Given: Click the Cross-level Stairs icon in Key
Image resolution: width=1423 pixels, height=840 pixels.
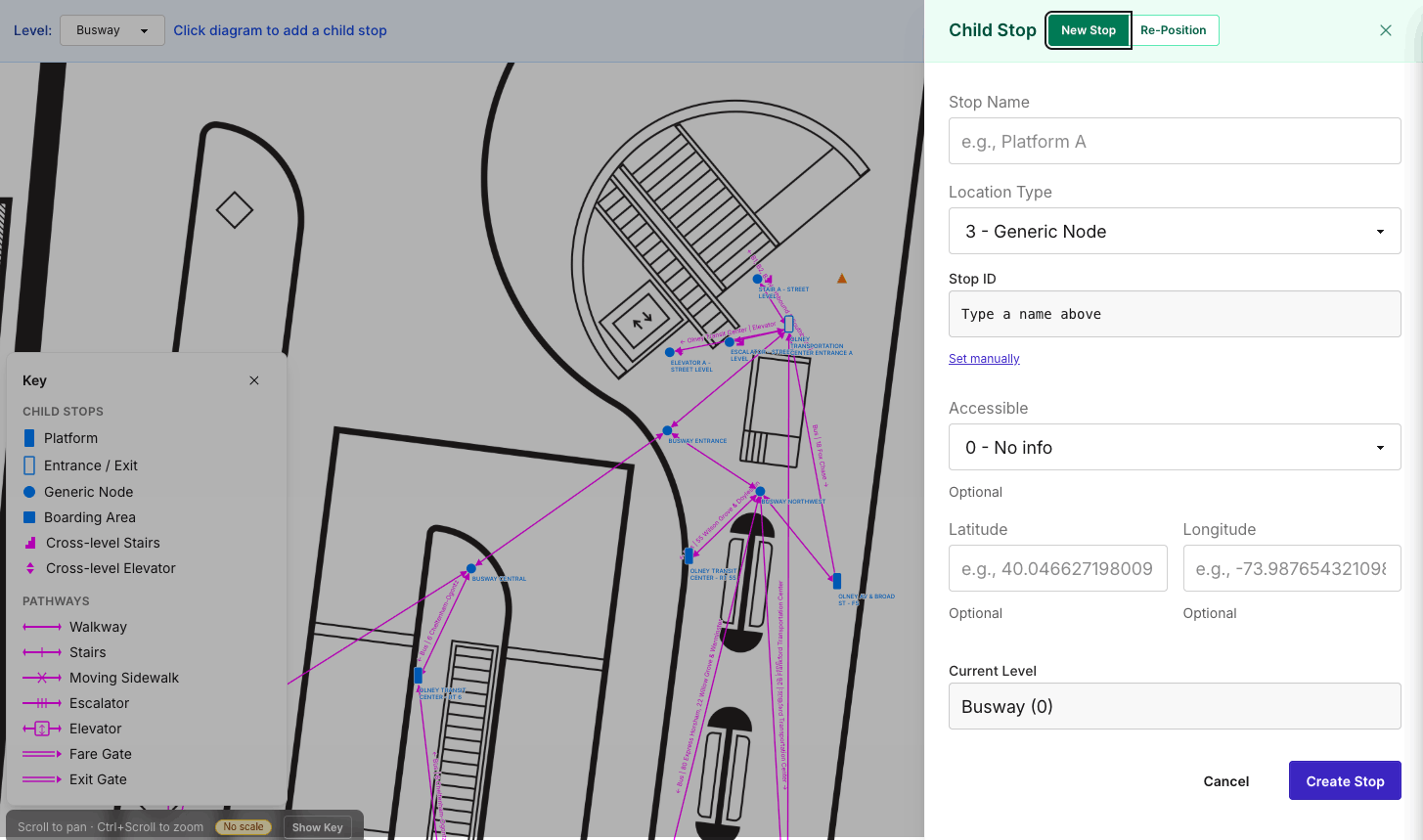Looking at the screenshot, I should click(29, 543).
